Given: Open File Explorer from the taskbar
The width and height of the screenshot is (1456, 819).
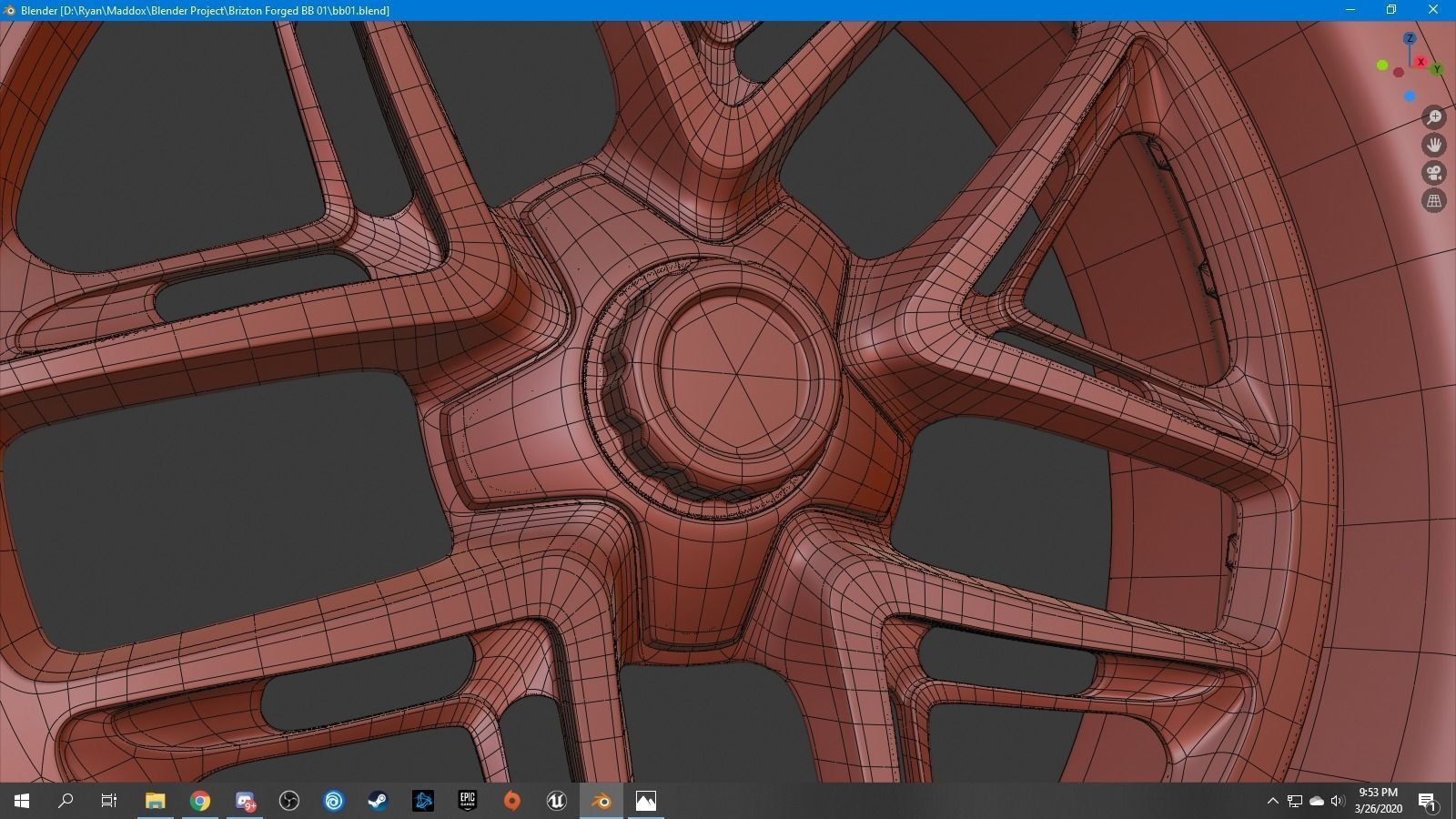Looking at the screenshot, I should tap(155, 801).
